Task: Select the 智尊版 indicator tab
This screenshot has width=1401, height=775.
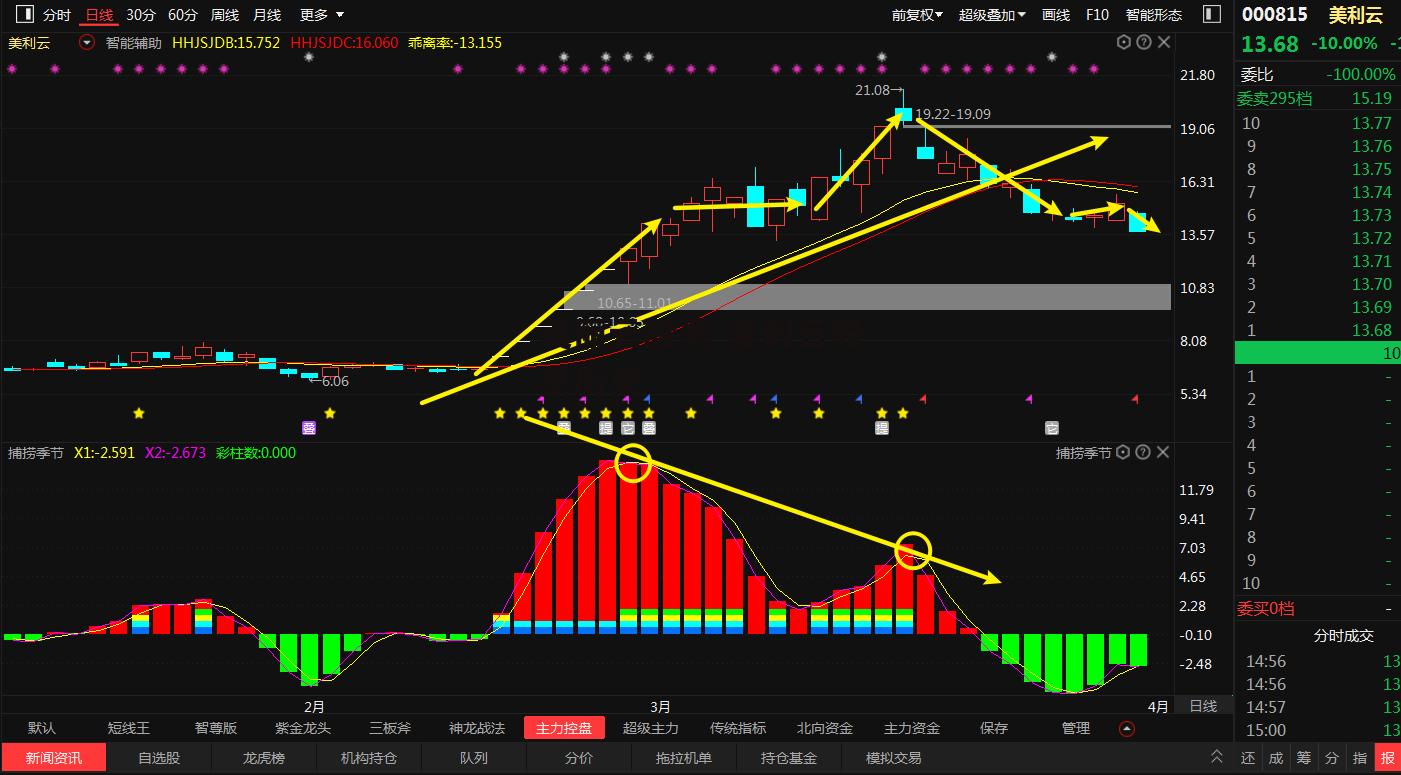Action: [216, 728]
